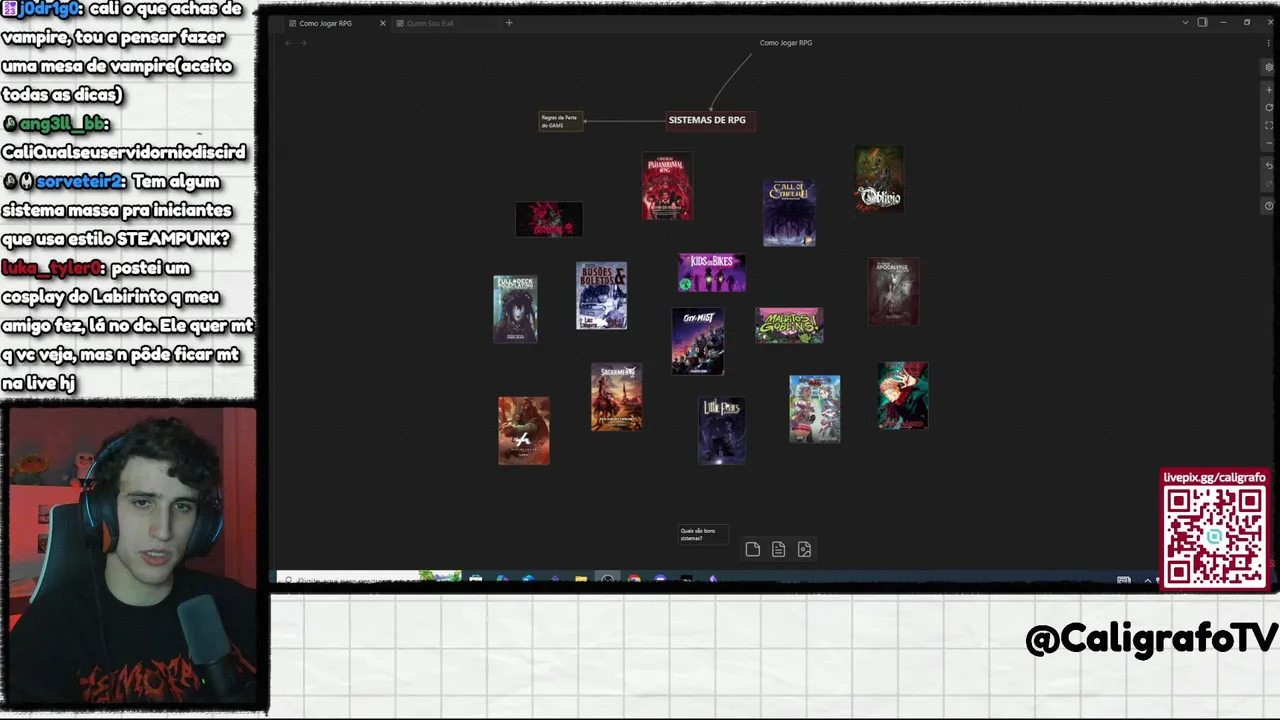
Task: Toggle right sidebar in Obsidian
Action: [x=1202, y=22]
